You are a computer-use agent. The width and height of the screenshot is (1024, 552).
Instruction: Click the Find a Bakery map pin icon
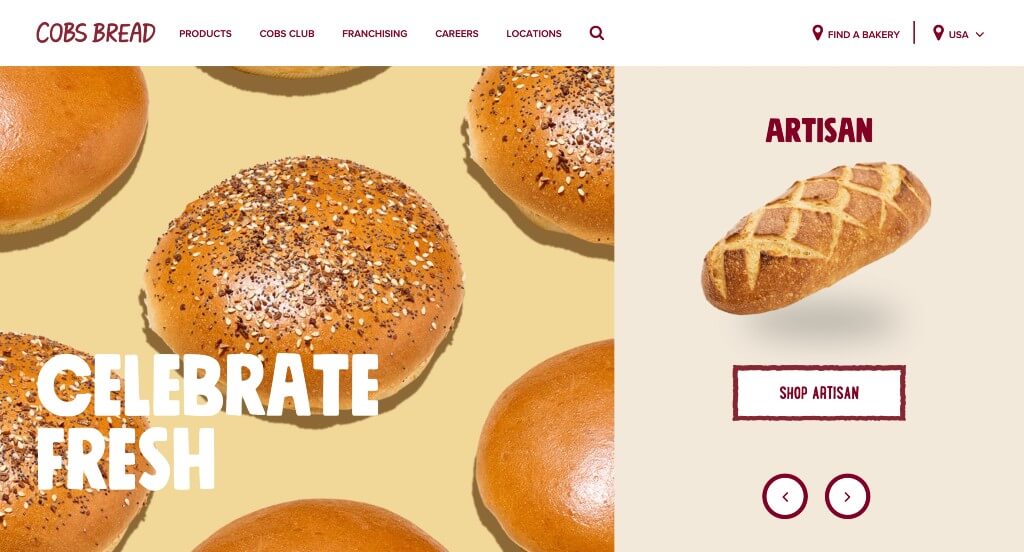[x=817, y=33]
